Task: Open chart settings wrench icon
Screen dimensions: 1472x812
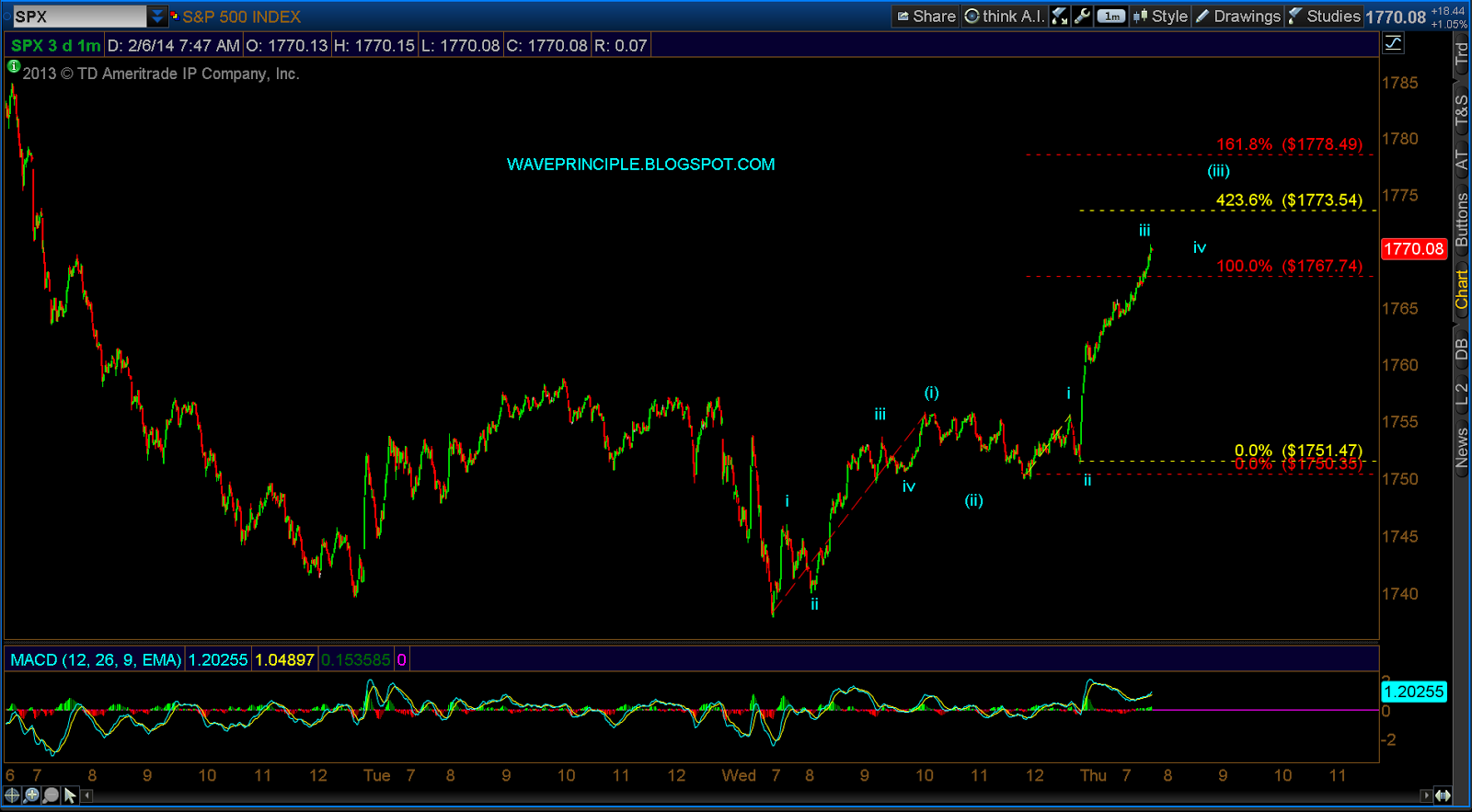Action: [1082, 16]
